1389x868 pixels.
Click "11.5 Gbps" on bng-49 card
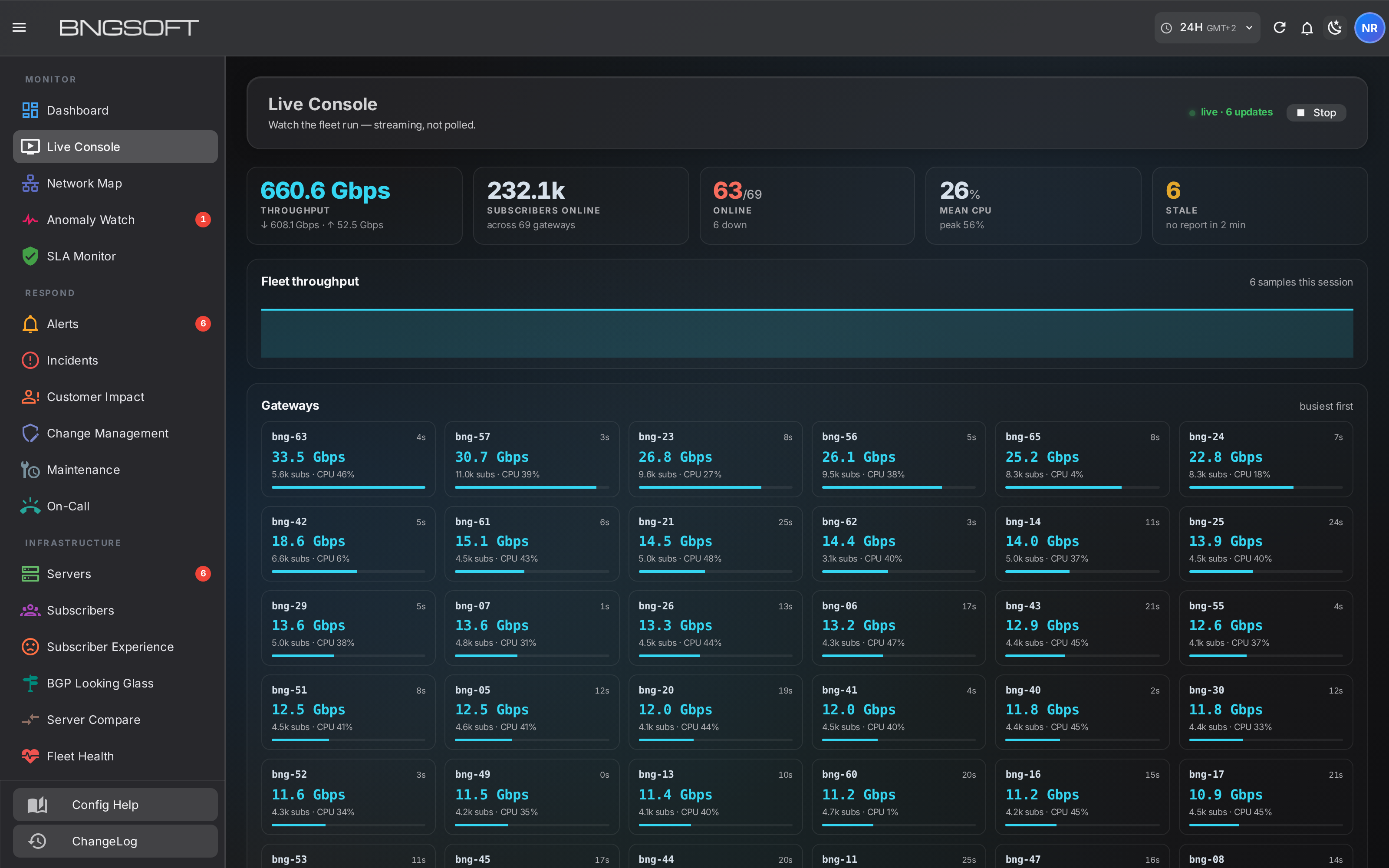[492, 795]
